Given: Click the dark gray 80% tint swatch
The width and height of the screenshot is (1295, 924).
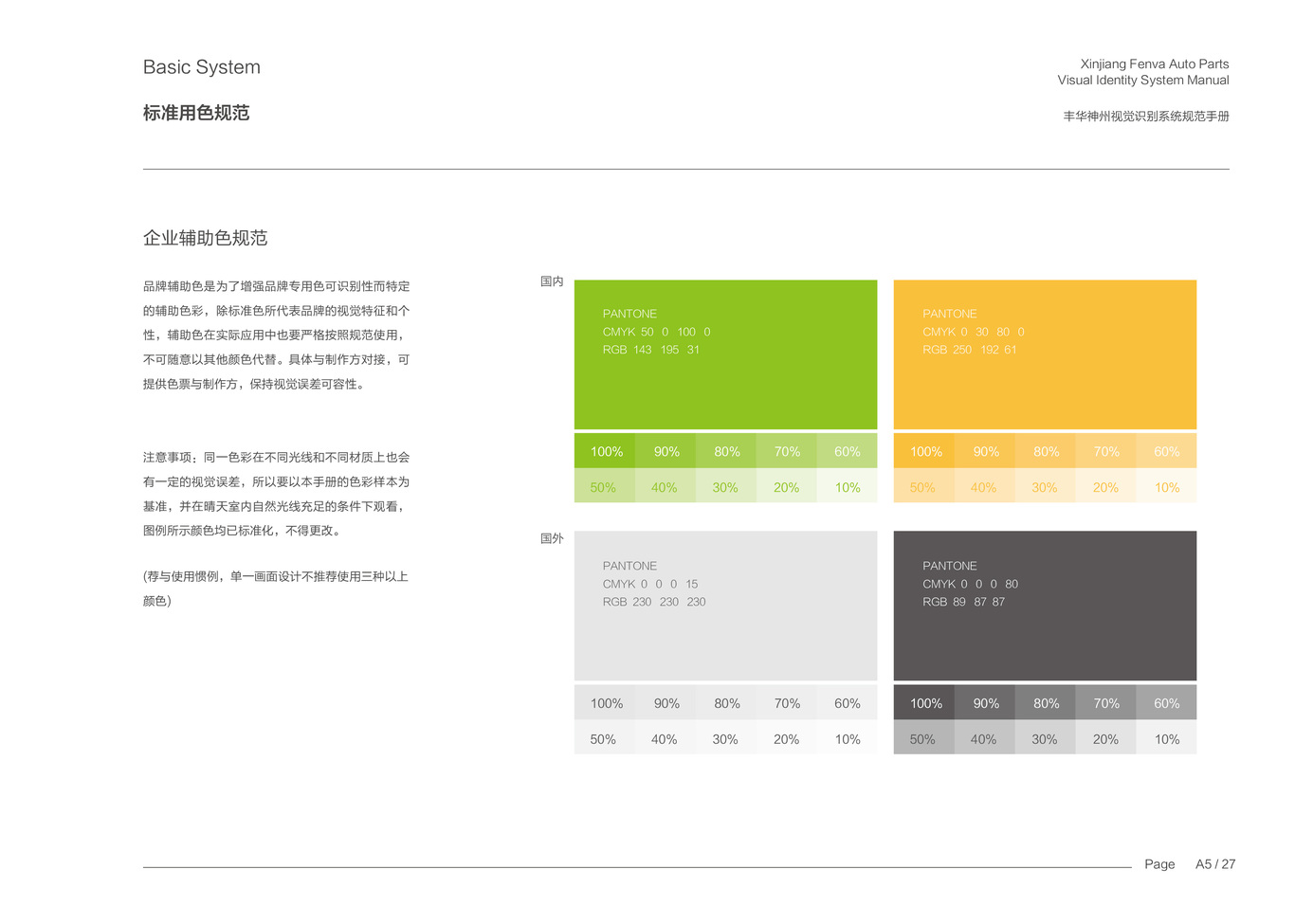Looking at the screenshot, I should point(1046,702).
